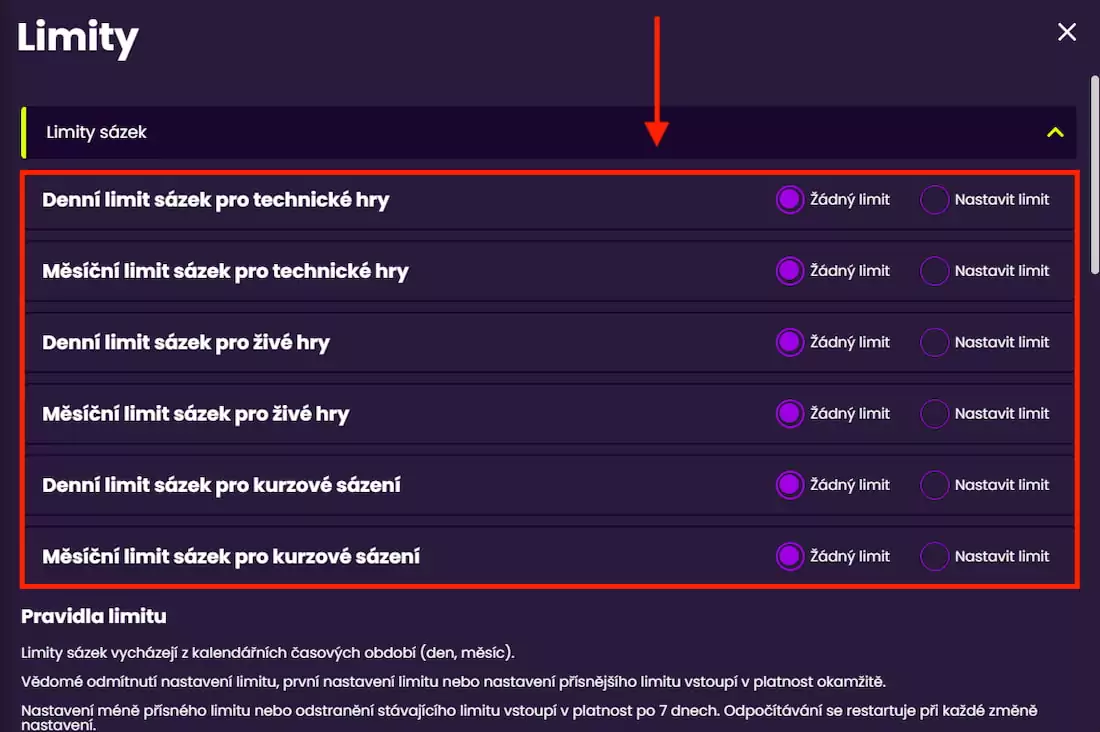The width and height of the screenshot is (1100, 732).
Task: Choose Nastavit limit for daily technické hry
Action: point(934,199)
